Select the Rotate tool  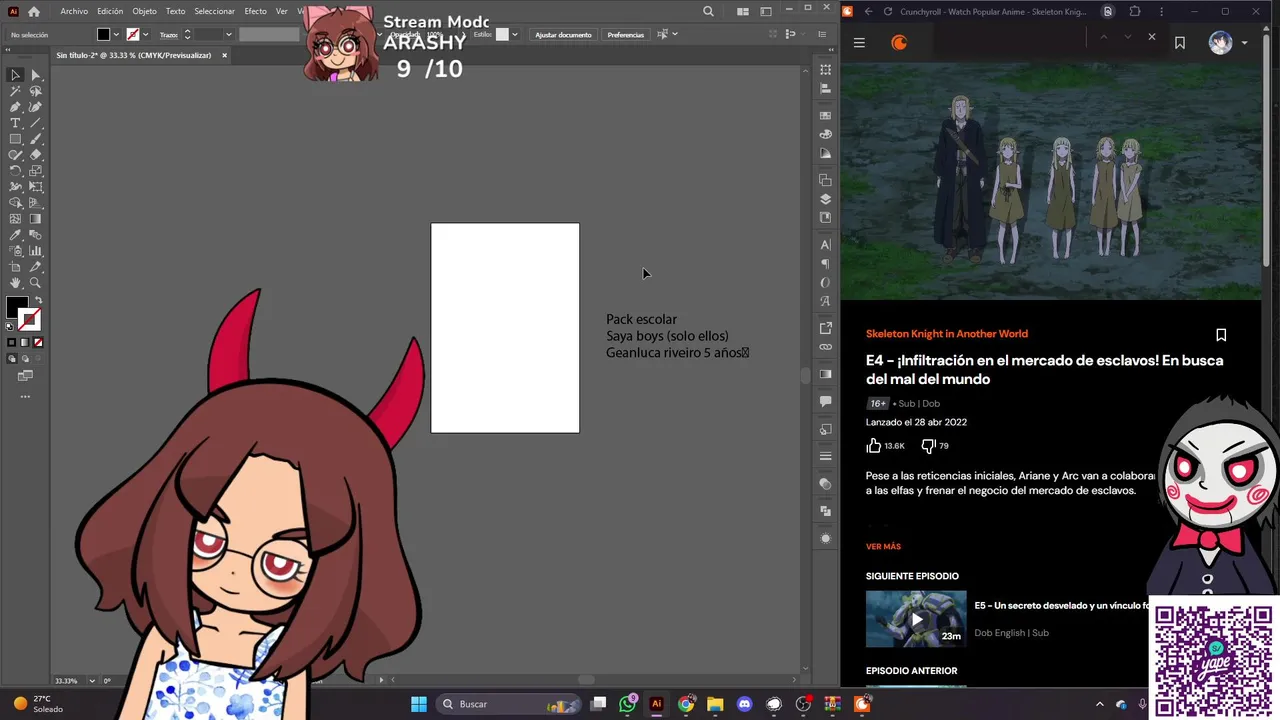click(15, 171)
